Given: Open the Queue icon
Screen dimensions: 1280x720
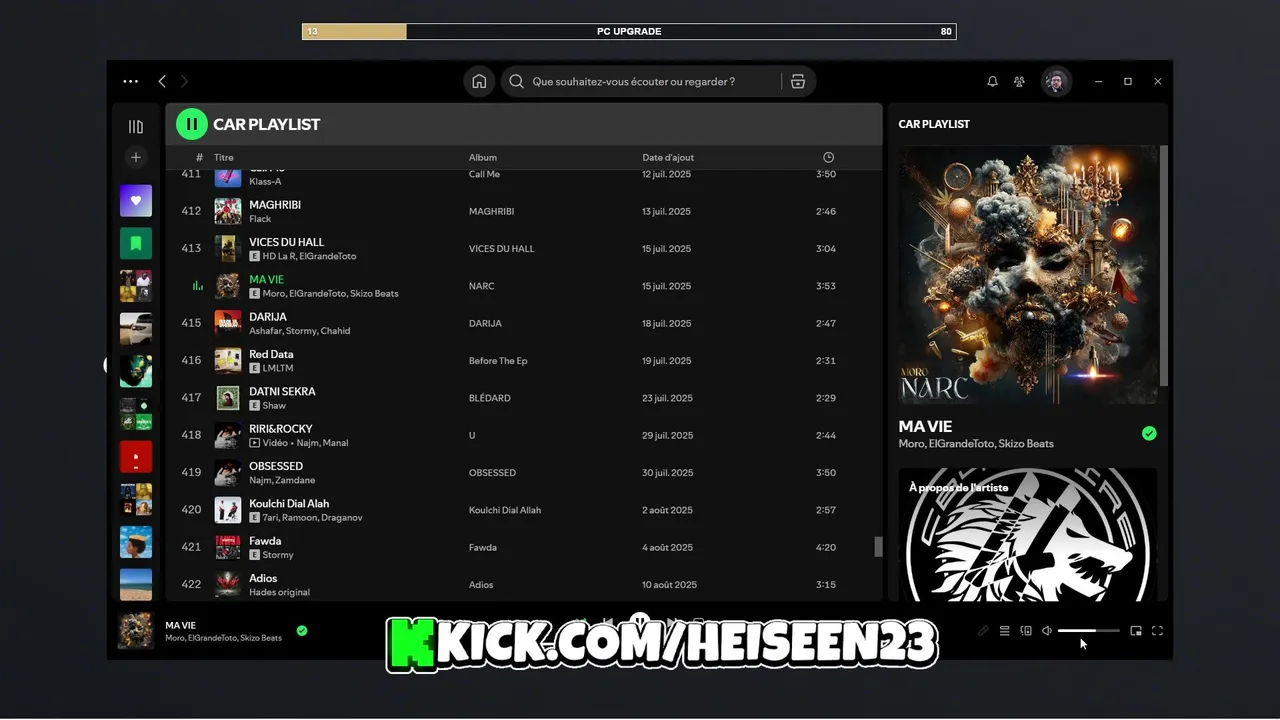Looking at the screenshot, I should (1005, 631).
